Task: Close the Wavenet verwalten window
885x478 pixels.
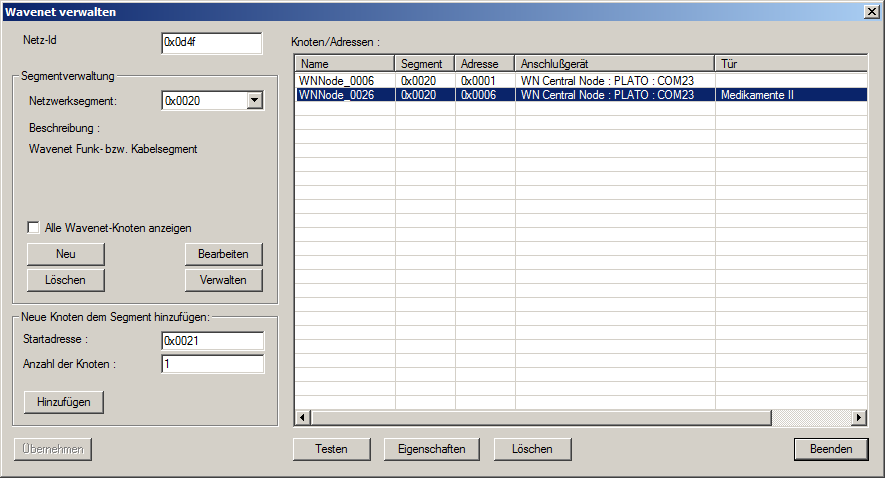Action: pos(871,11)
